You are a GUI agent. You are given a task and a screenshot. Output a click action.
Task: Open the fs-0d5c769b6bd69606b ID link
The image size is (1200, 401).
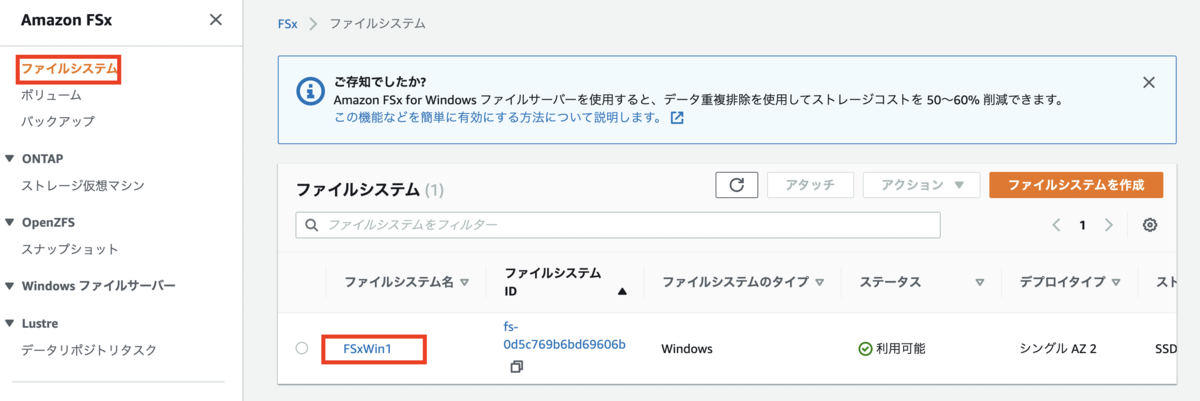click(565, 336)
